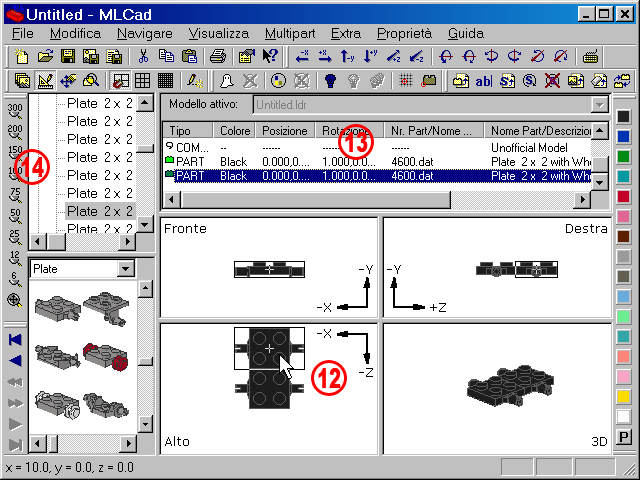
Task: Toggle the edit mode pencil button
Action: [45, 81]
